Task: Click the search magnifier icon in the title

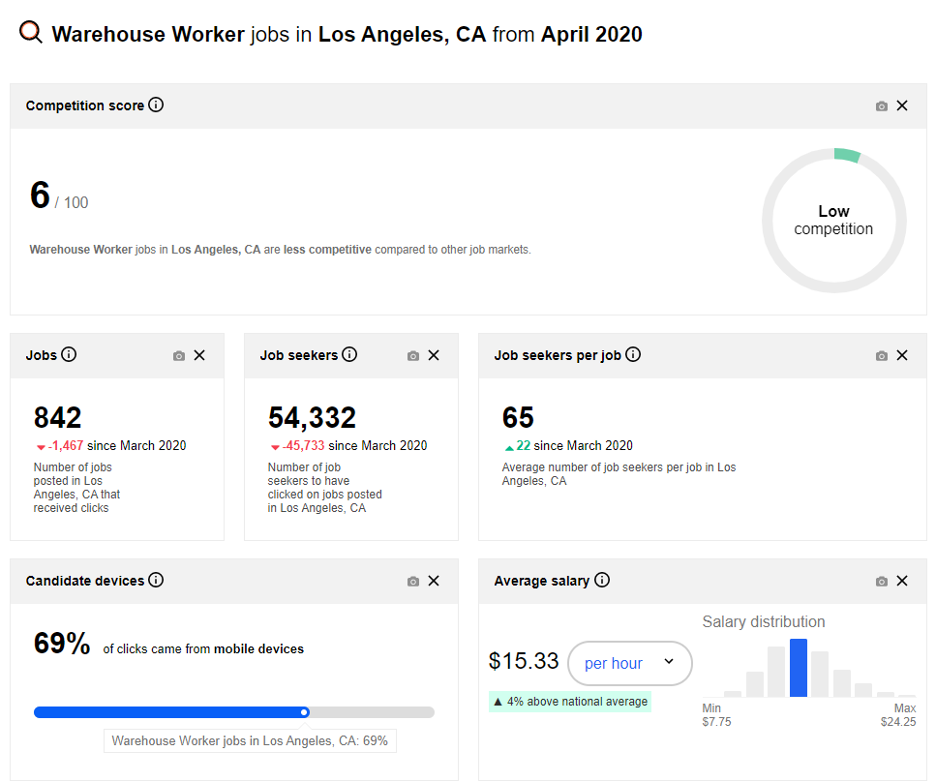Action: 31,33
